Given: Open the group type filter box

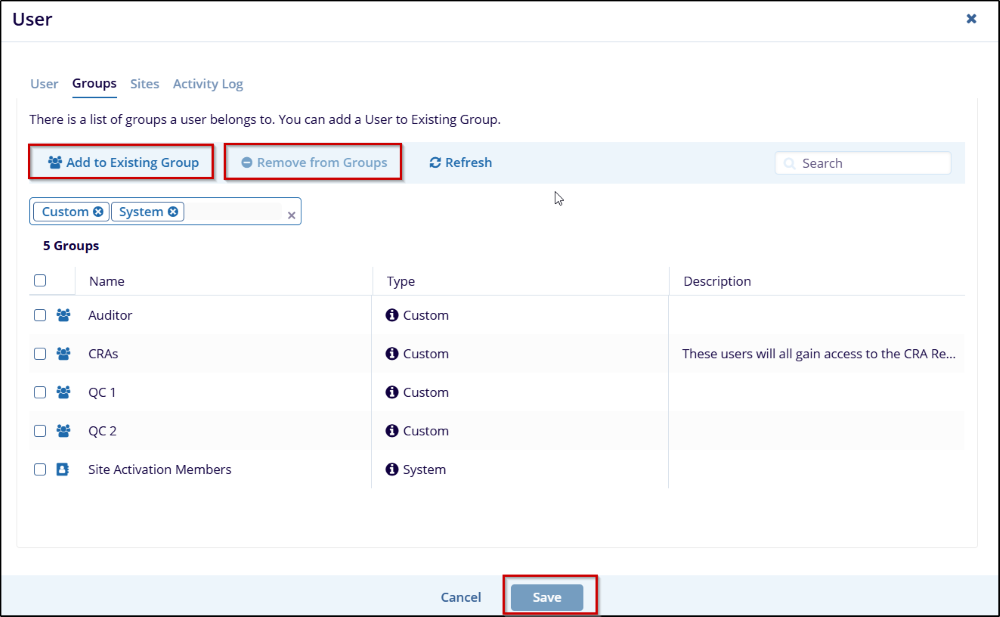Looking at the screenshot, I should pos(235,212).
